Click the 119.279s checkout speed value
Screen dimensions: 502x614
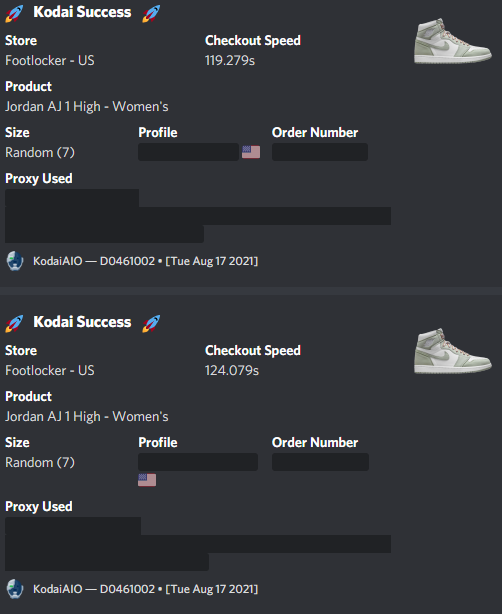click(230, 60)
